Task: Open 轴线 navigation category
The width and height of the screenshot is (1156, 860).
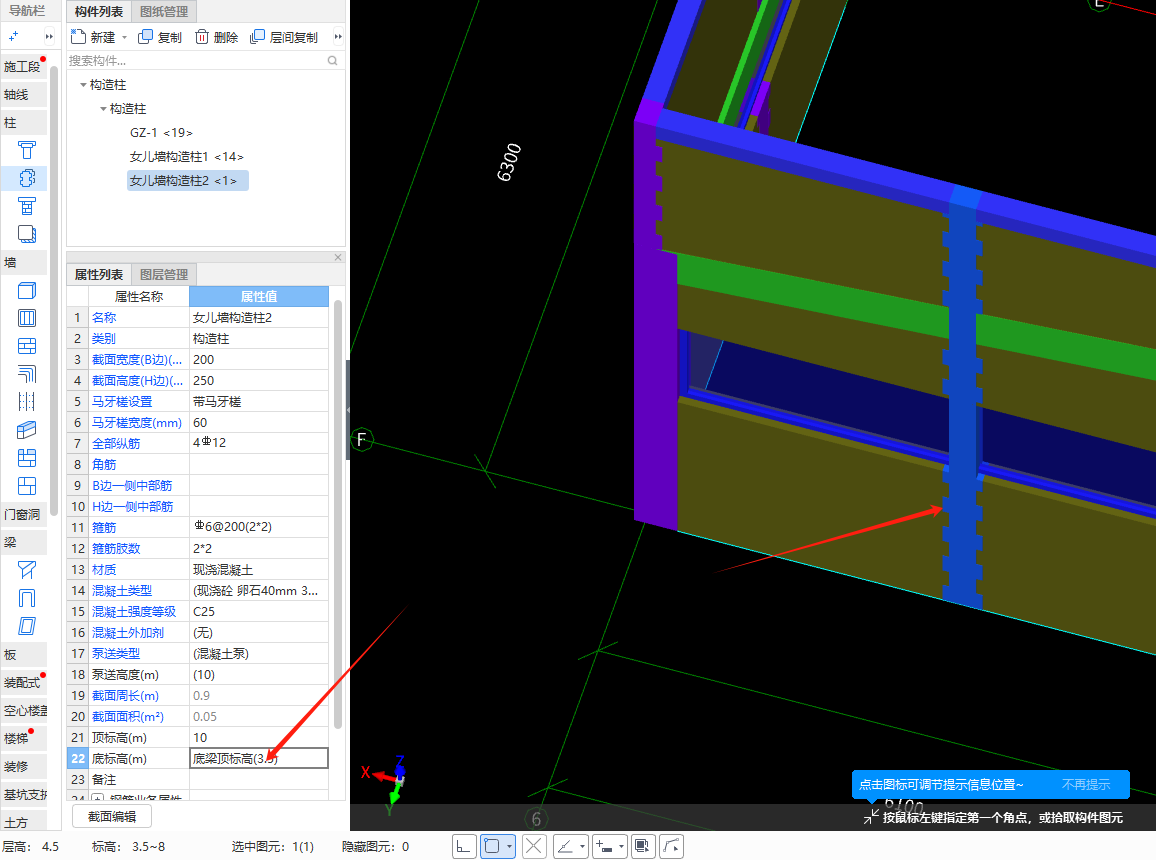Action: pyautogui.click(x=24, y=94)
